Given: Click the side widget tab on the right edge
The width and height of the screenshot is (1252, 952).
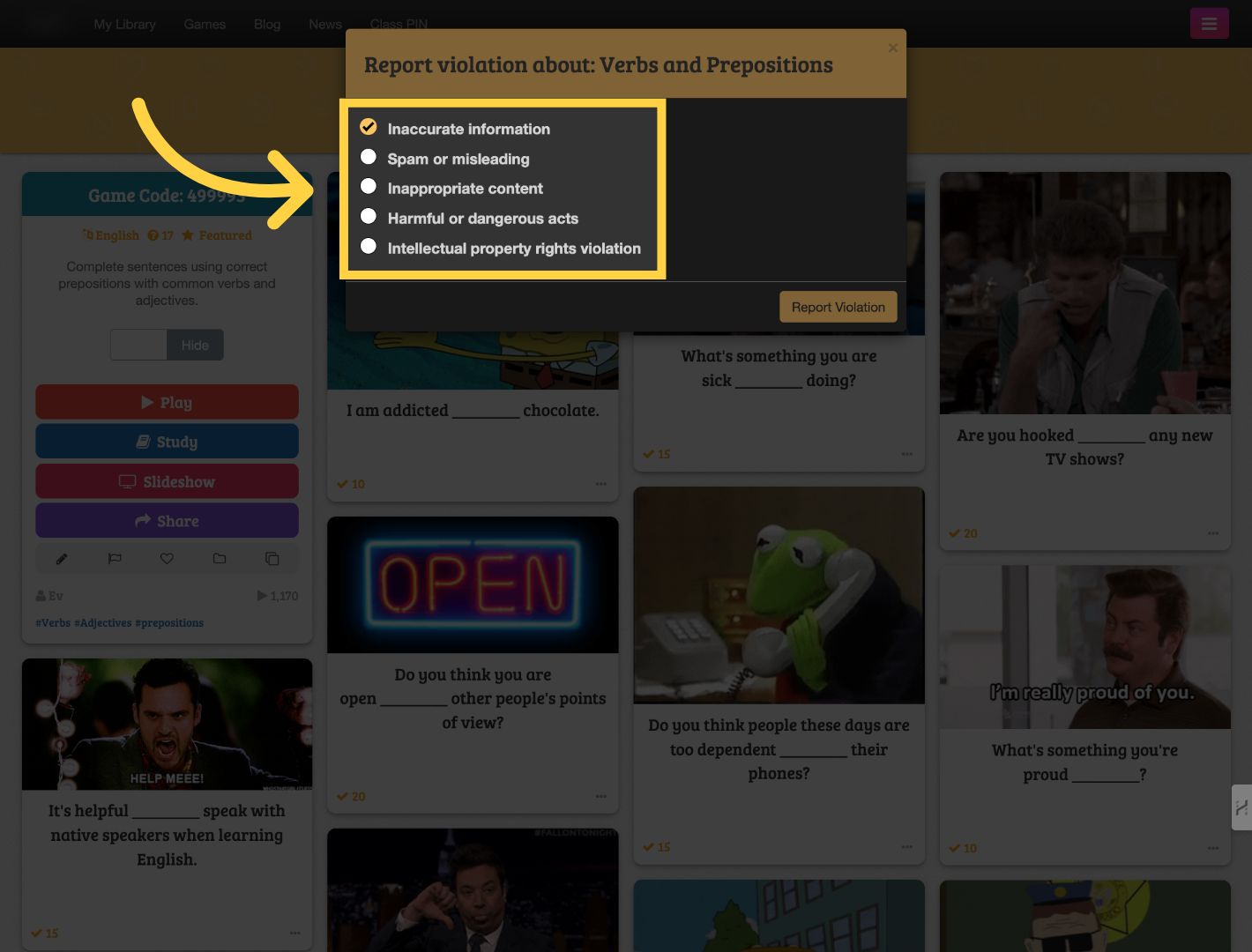Looking at the screenshot, I should pos(1241,807).
